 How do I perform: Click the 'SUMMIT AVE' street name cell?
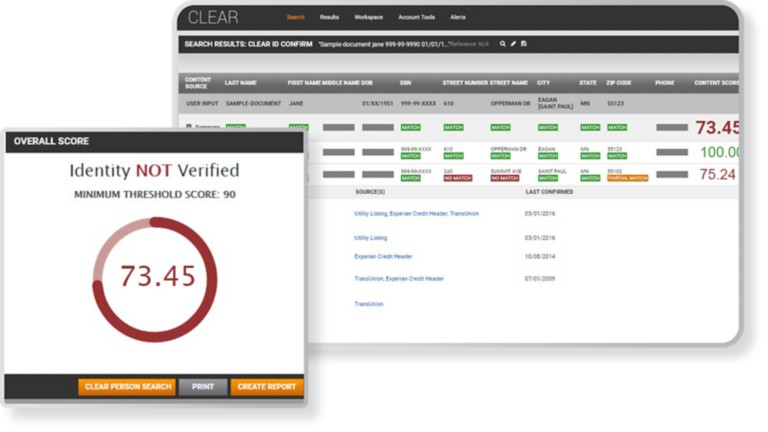click(504, 171)
